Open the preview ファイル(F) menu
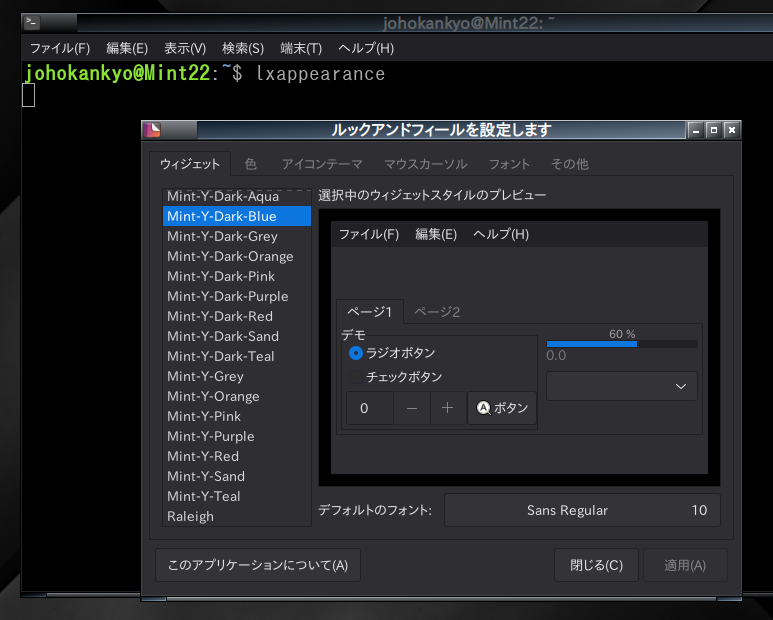This screenshot has height=620, width=773. tap(368, 234)
